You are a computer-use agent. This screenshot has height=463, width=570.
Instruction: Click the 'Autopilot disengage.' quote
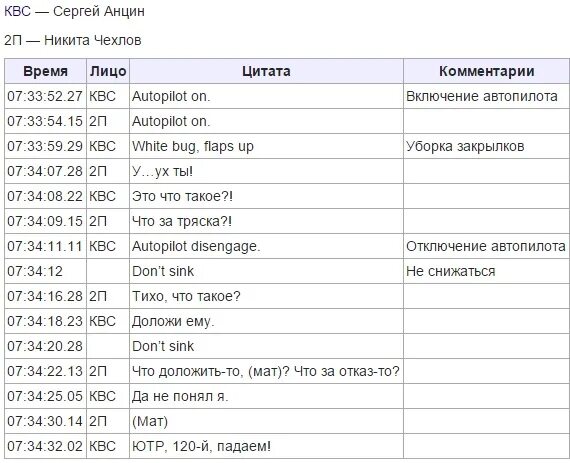tap(196, 246)
